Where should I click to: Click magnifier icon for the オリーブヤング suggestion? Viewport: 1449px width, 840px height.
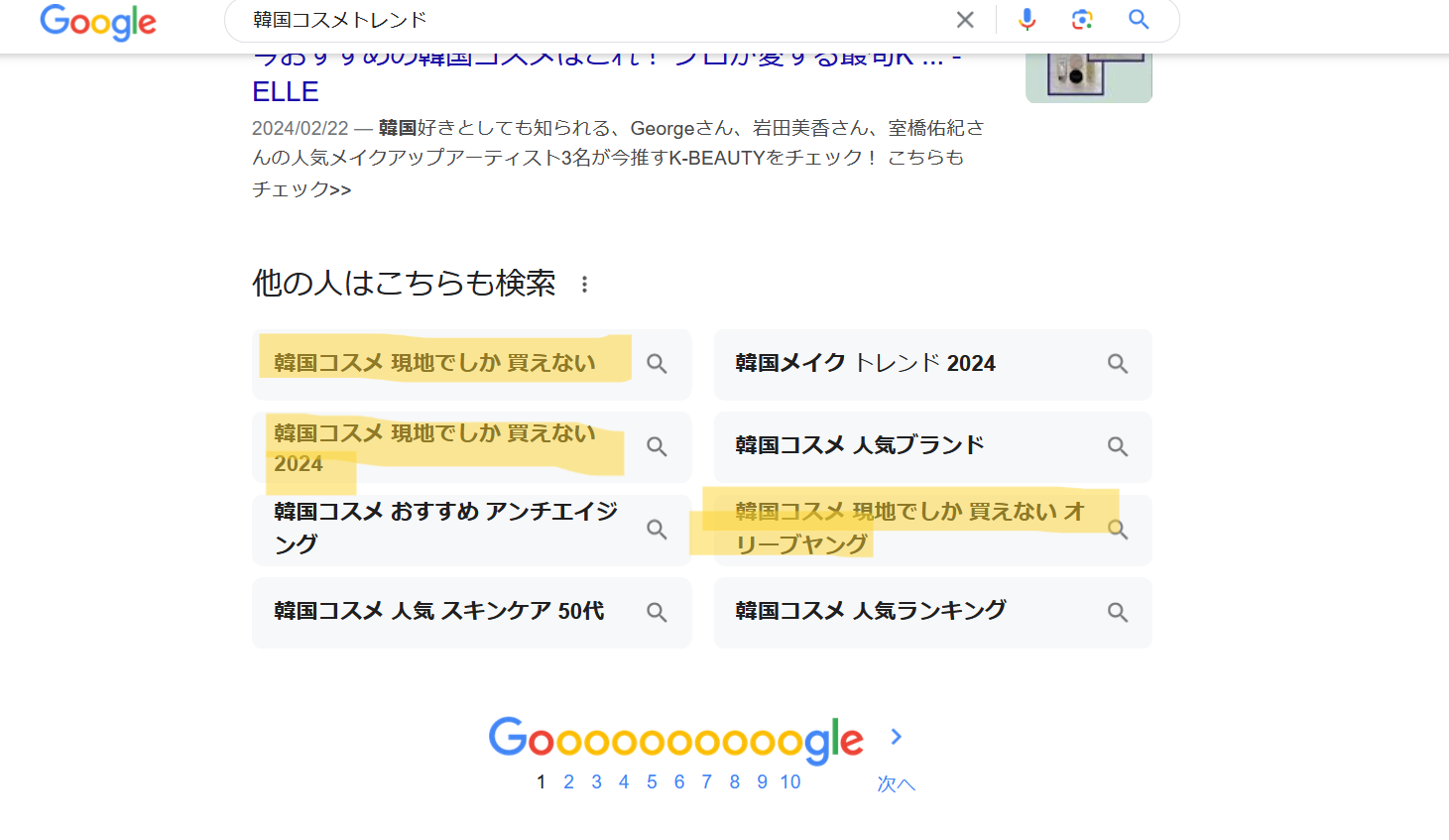point(1118,530)
